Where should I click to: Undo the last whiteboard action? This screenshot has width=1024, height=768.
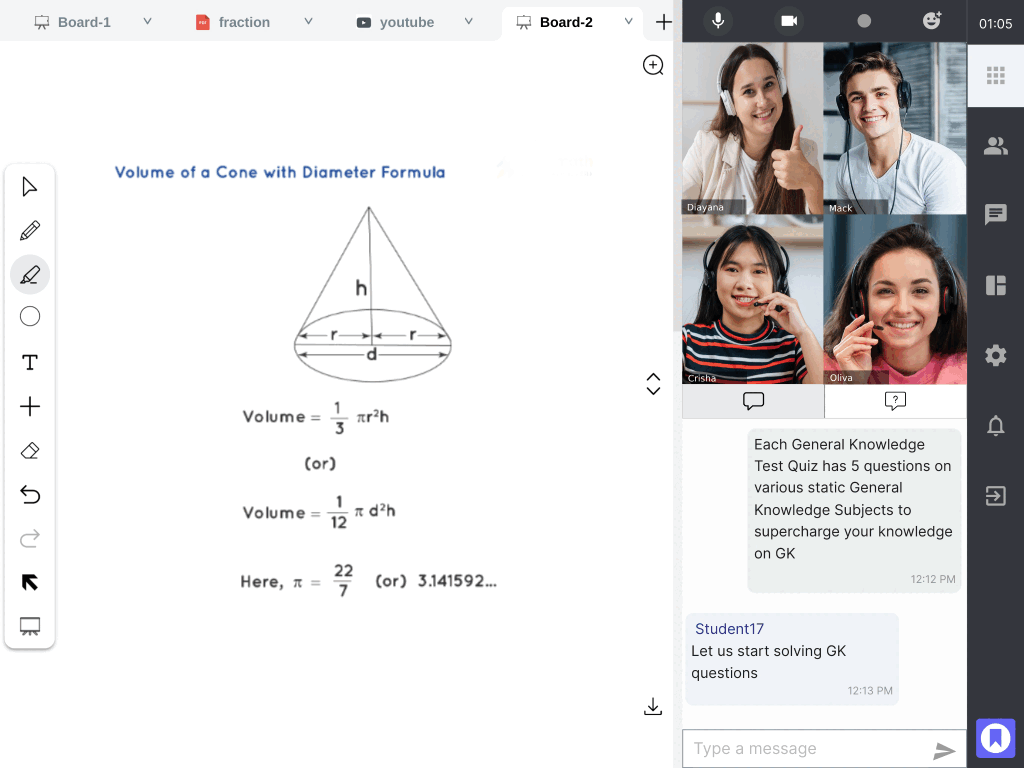click(30, 495)
